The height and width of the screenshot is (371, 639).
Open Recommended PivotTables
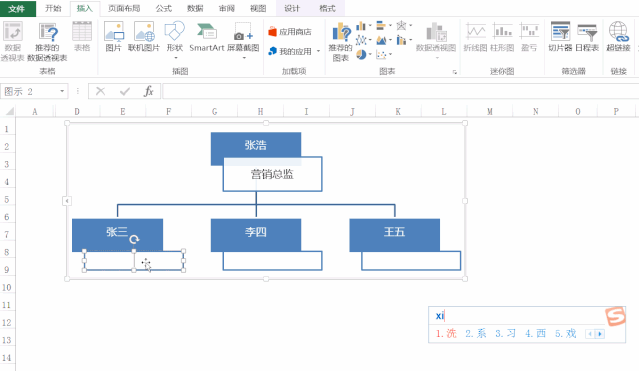pyautogui.click(x=47, y=42)
